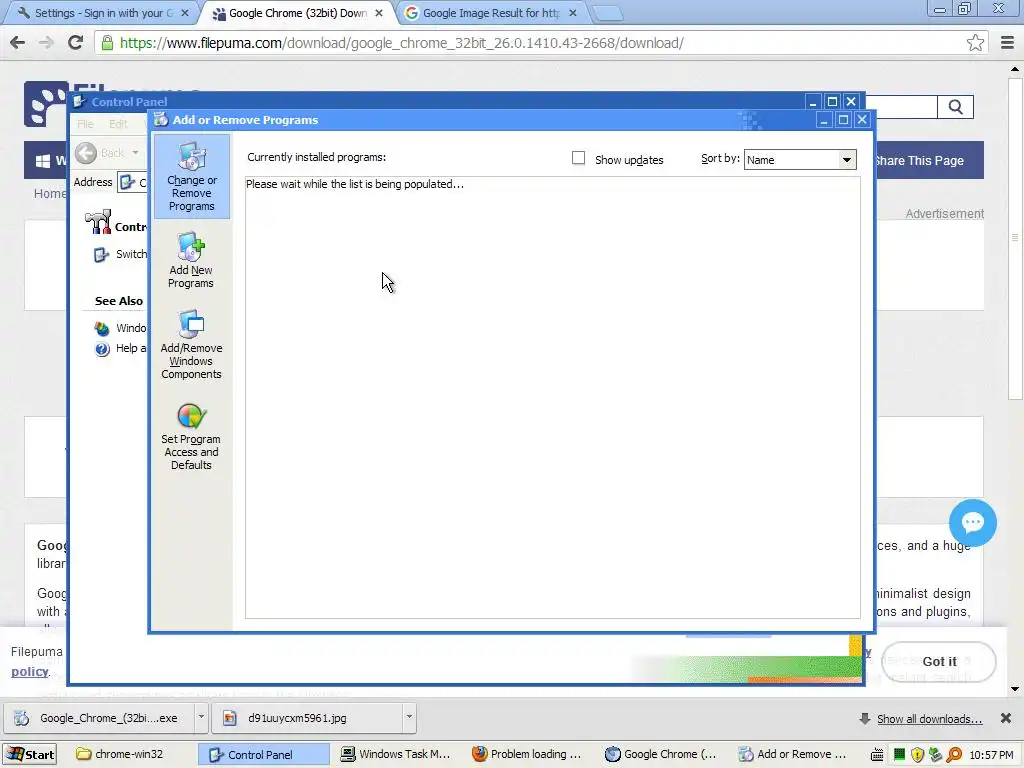
Task: Open Help link under See Also
Action: point(121,349)
